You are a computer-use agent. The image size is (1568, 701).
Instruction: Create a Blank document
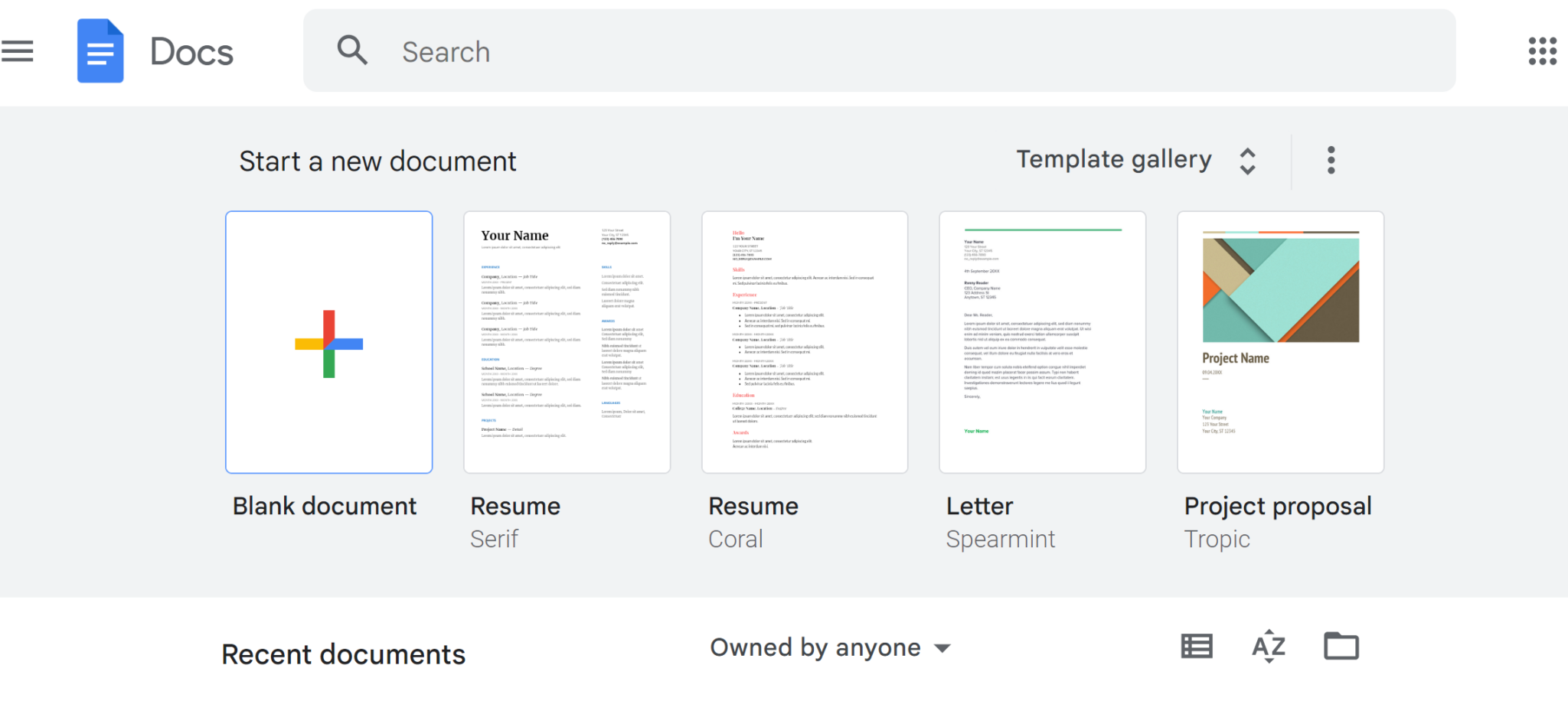329,342
